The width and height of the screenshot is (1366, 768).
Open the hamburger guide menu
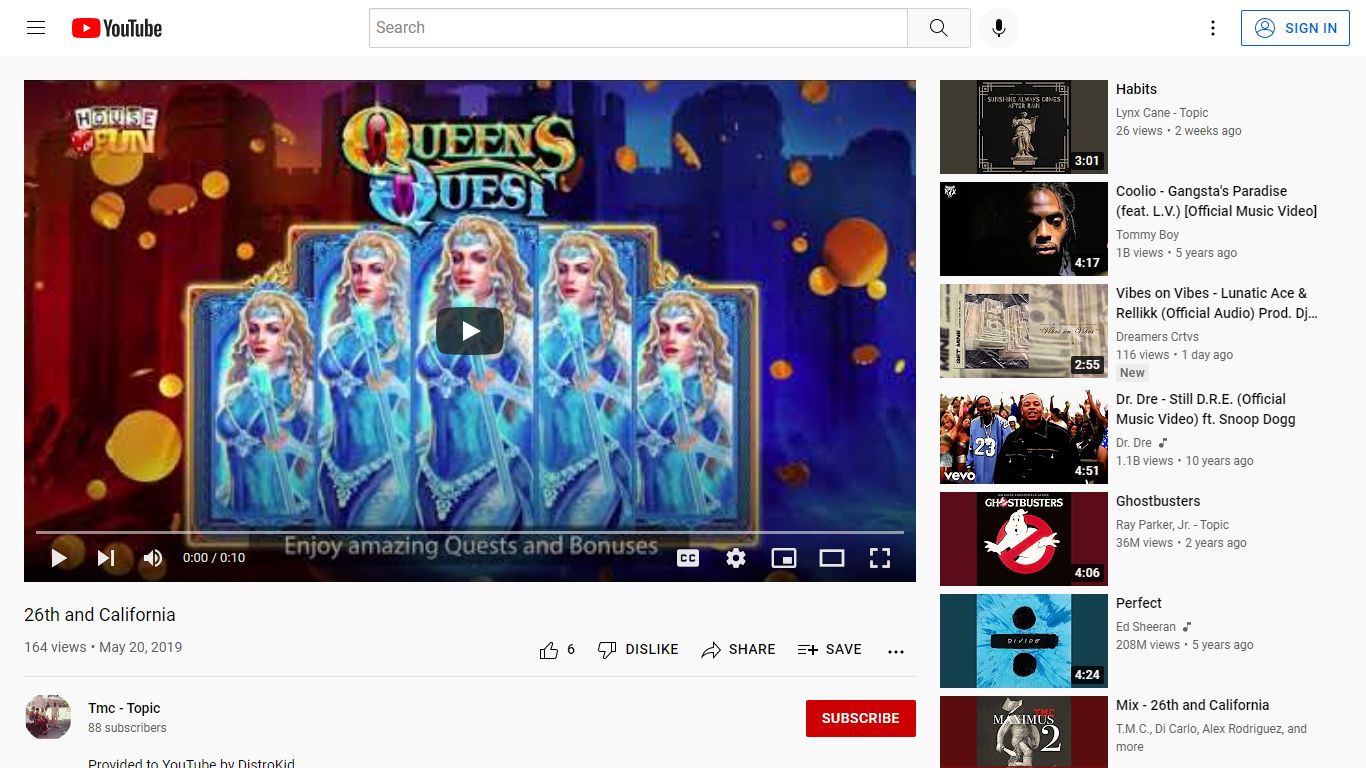coord(36,28)
